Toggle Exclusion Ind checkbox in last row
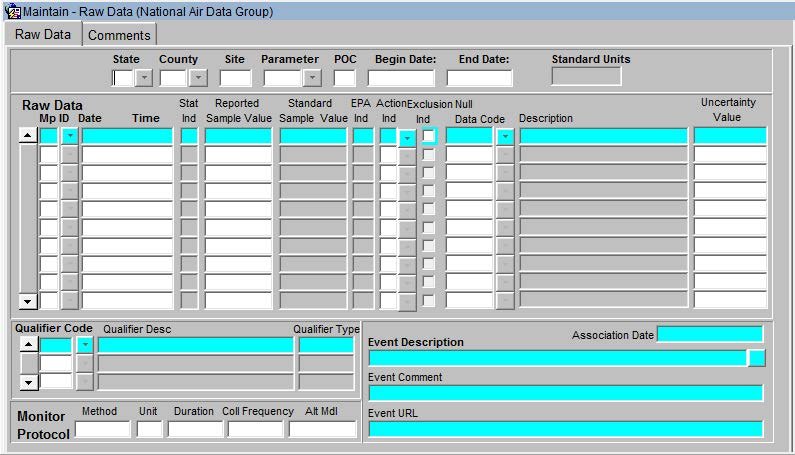Screen dimensions: 795x455 [429, 300]
